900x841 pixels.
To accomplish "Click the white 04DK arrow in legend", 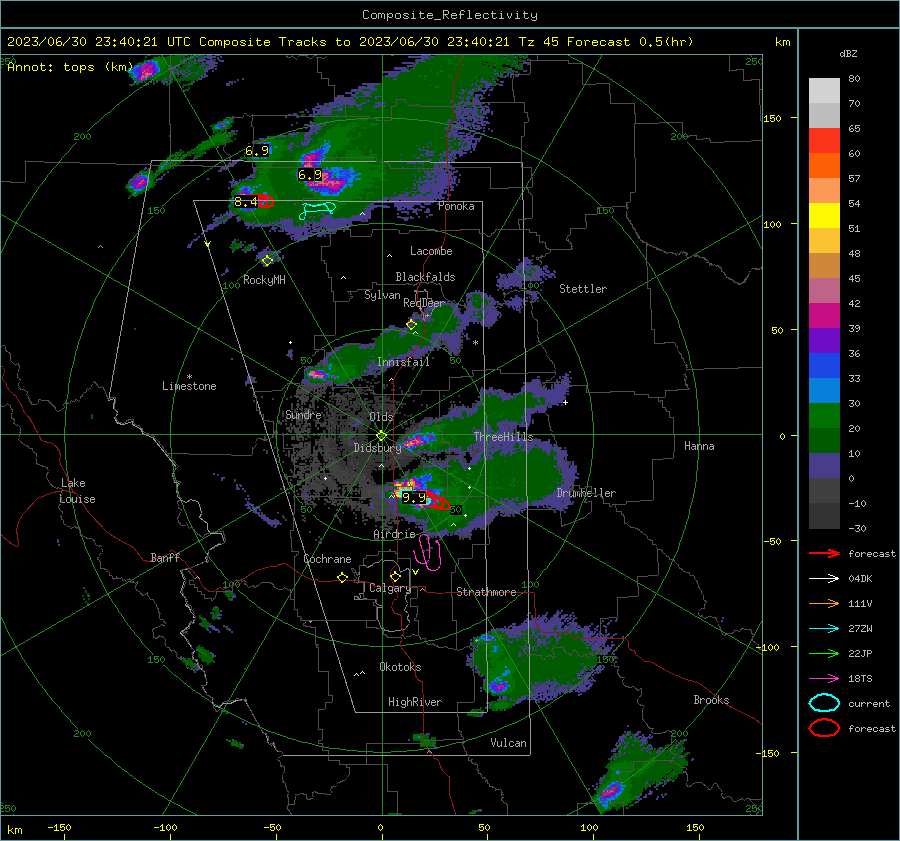I will tap(824, 579).
